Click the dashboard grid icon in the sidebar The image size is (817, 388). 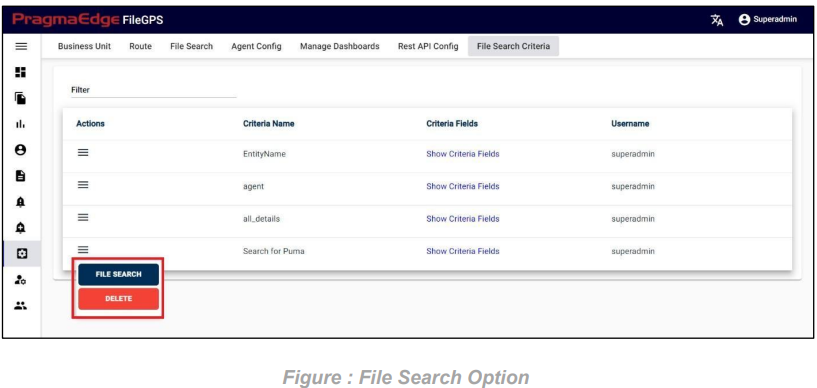pyautogui.click(x=20, y=72)
